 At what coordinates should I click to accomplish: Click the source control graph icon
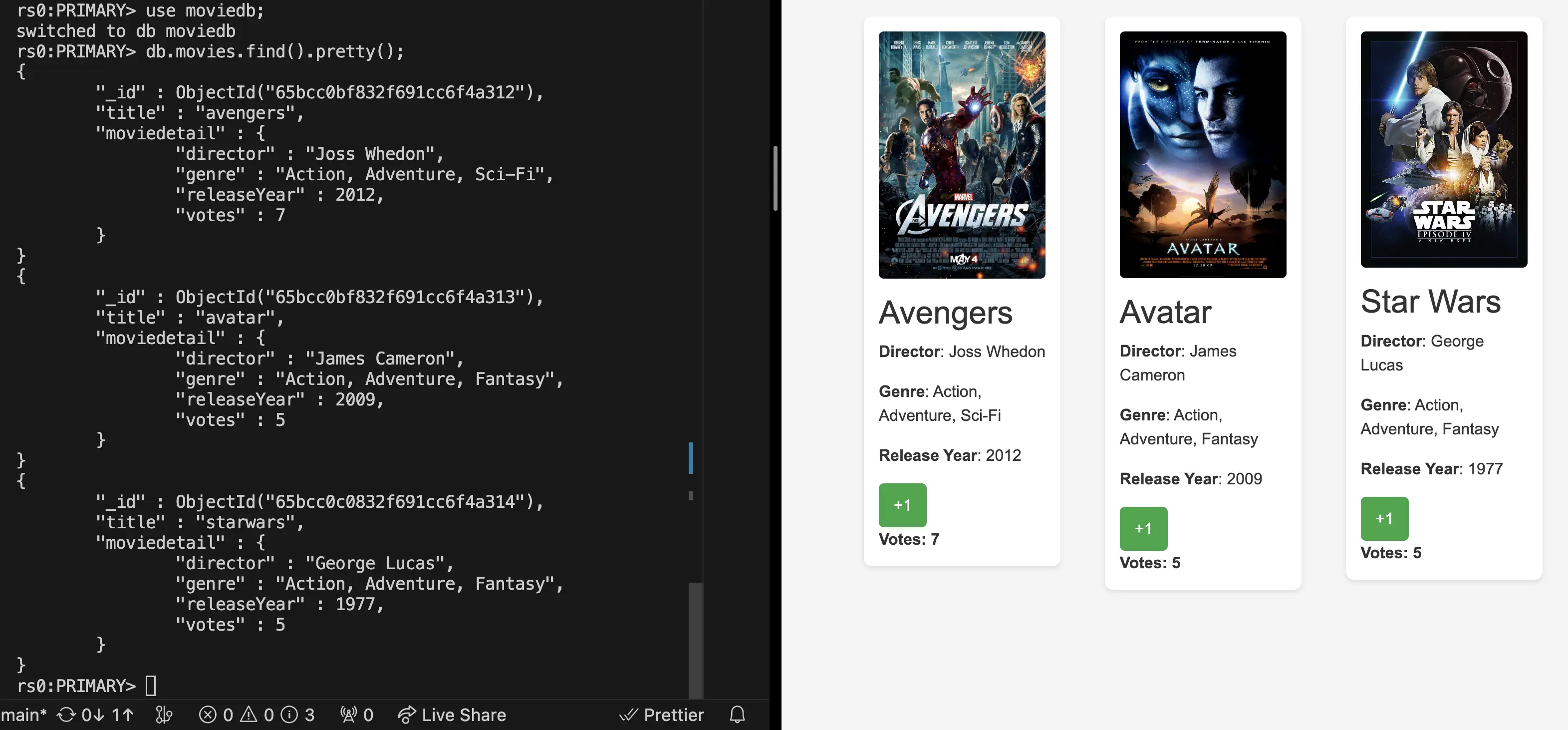(164, 715)
